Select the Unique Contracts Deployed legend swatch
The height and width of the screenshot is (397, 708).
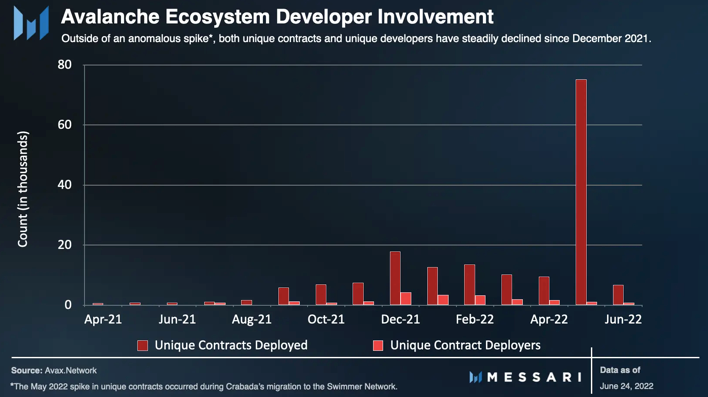tap(143, 346)
